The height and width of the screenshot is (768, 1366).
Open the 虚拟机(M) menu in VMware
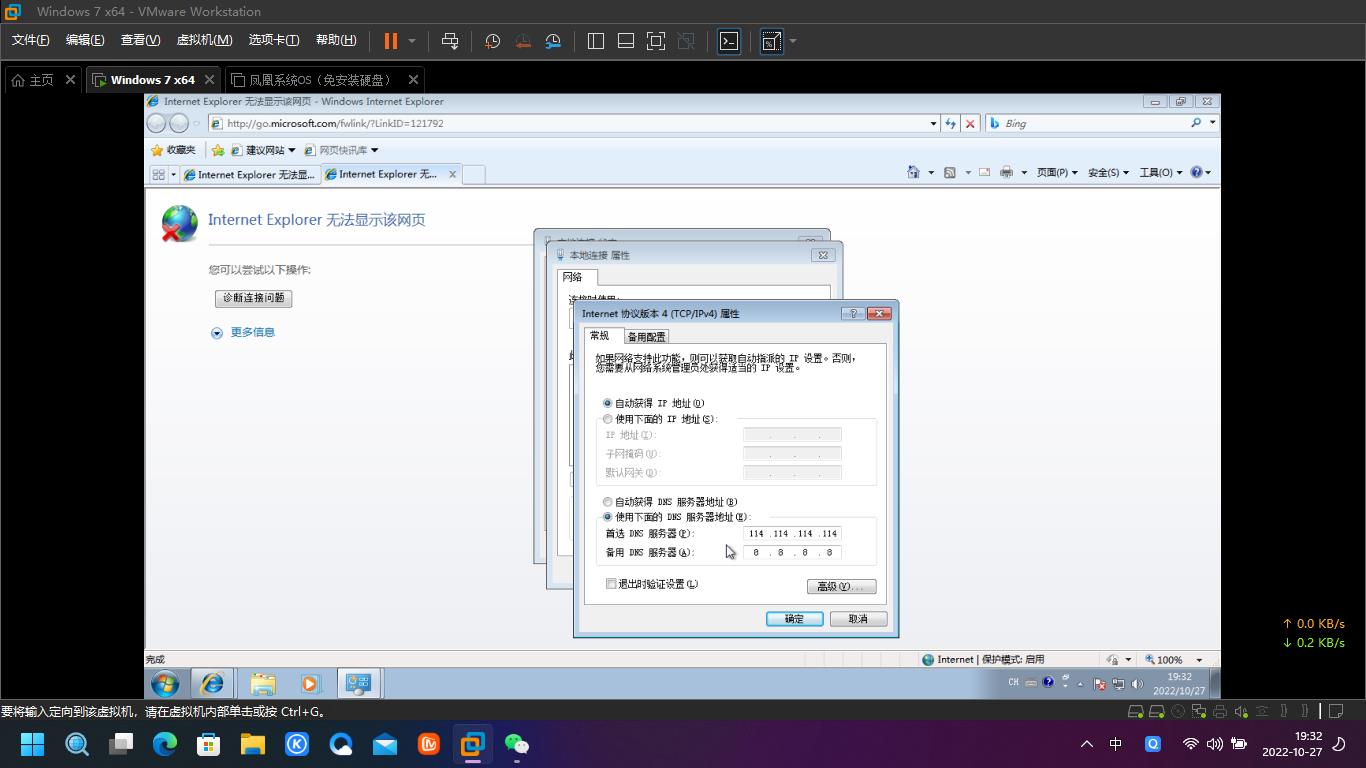[203, 40]
